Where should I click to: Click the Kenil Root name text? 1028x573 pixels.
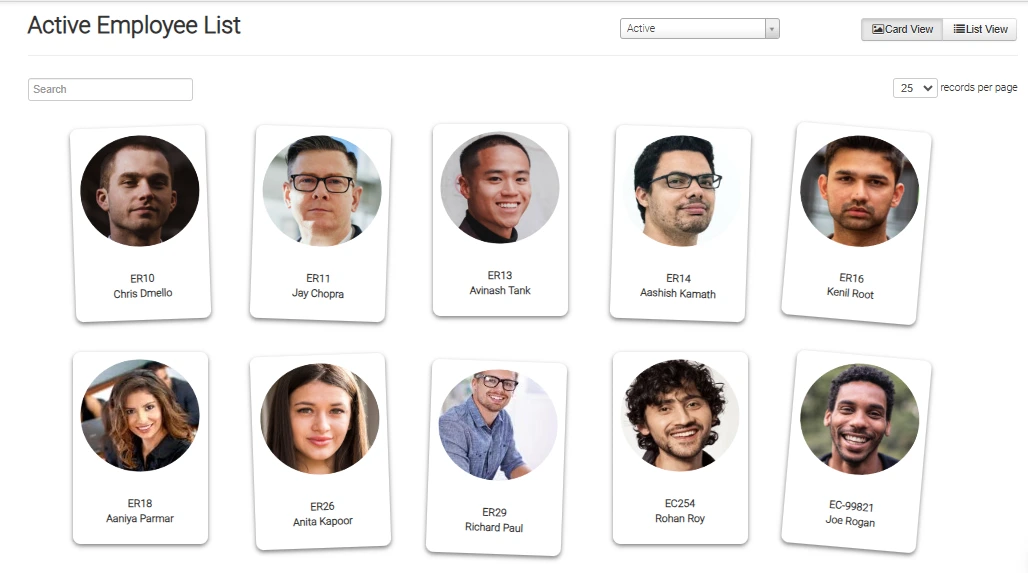tap(851, 294)
